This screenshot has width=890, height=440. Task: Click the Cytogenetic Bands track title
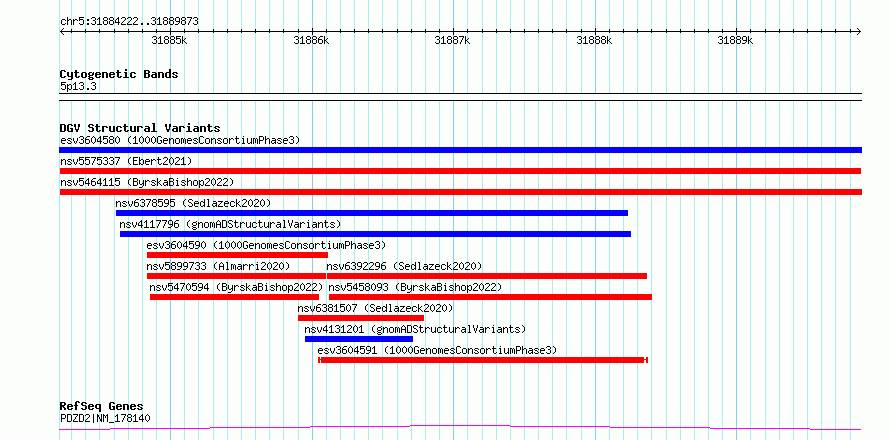[x=119, y=74]
